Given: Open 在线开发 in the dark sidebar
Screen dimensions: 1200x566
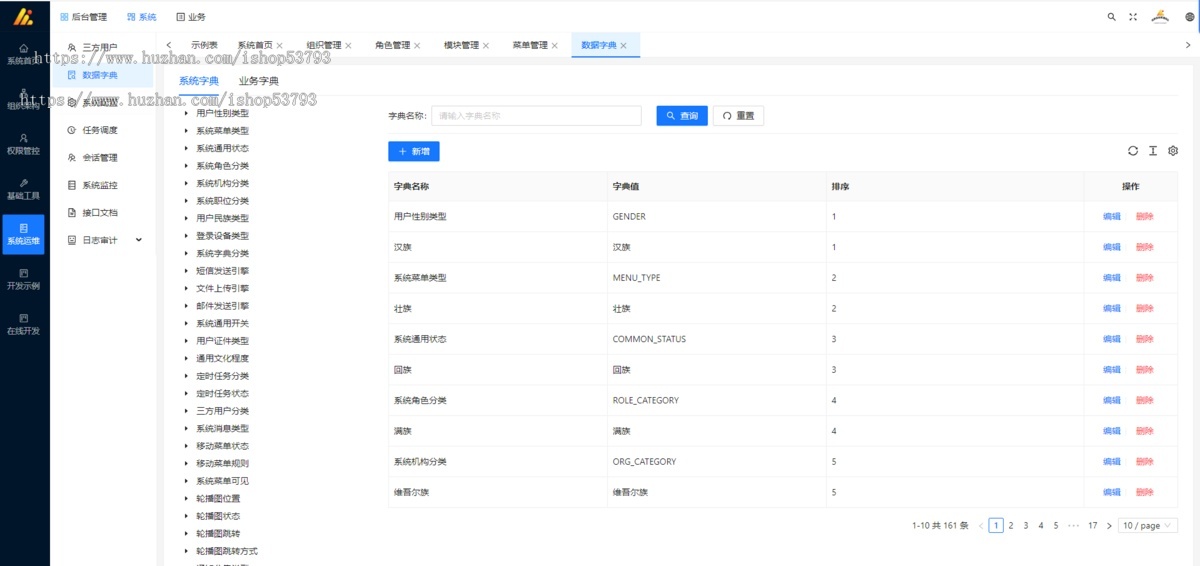Looking at the screenshot, I should coord(24,325).
